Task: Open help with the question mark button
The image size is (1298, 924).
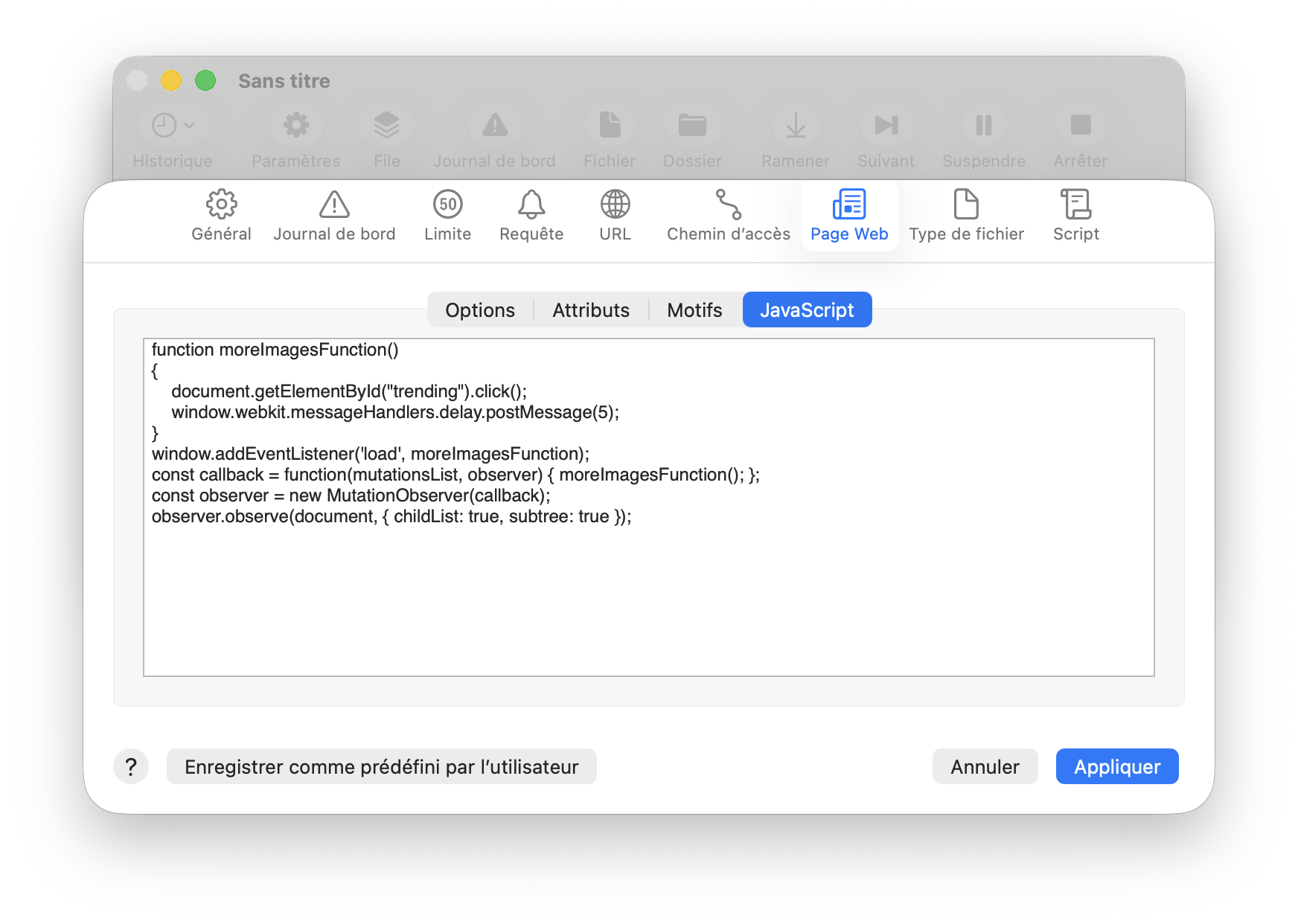Action: (x=131, y=767)
